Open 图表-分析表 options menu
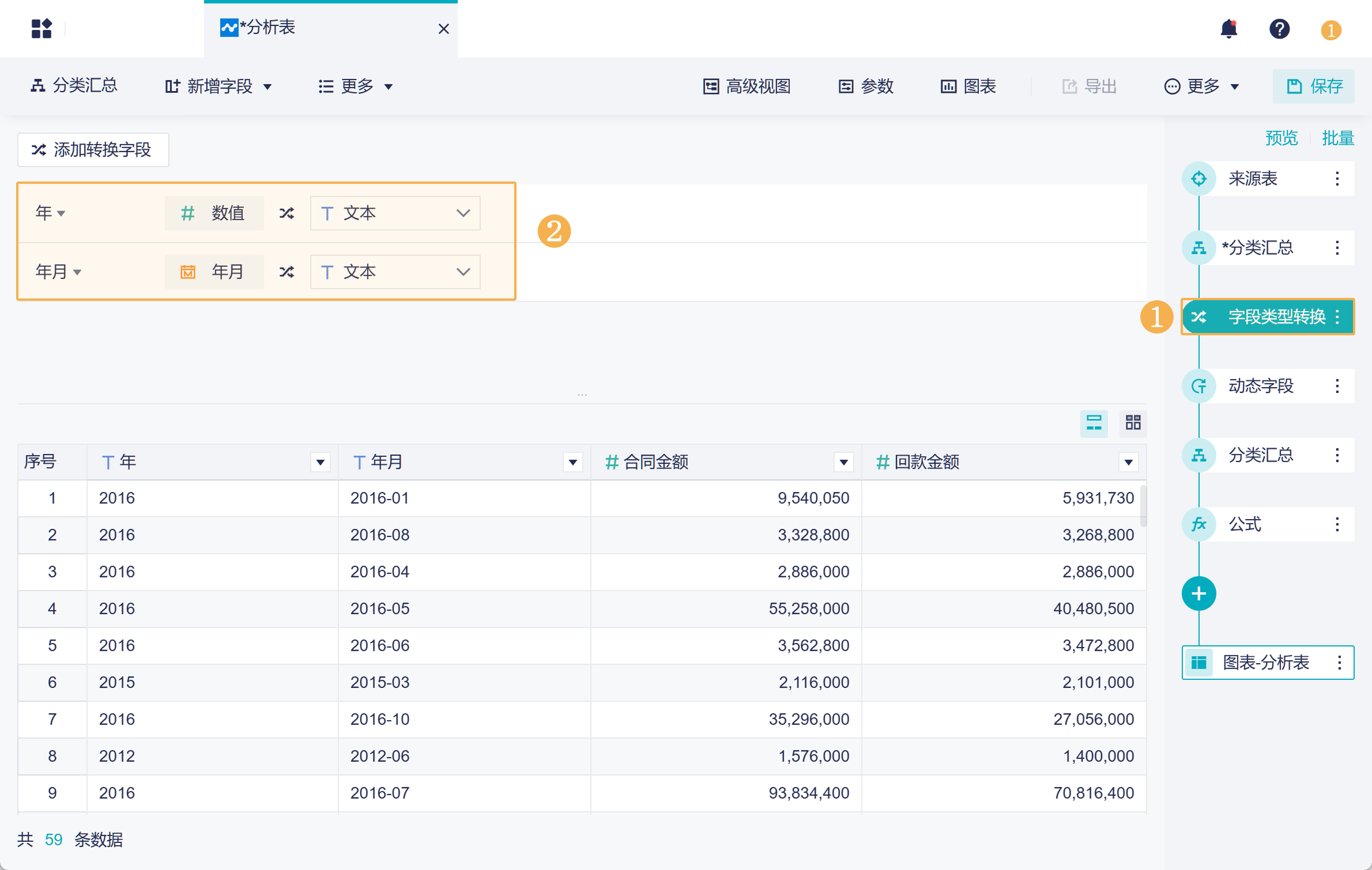Viewport: 1372px width, 870px height. [1339, 663]
